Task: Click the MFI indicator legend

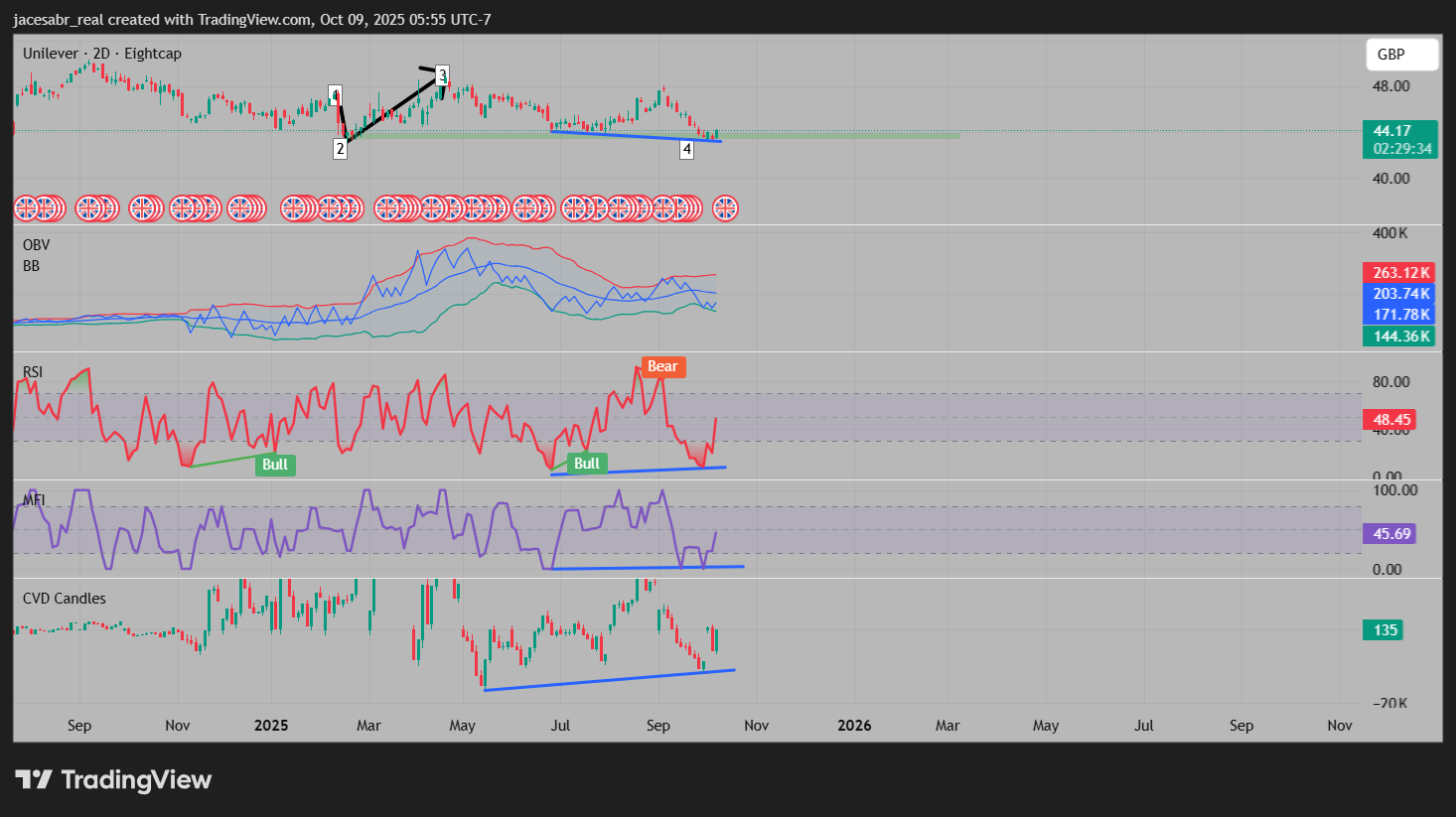Action: coord(34,499)
